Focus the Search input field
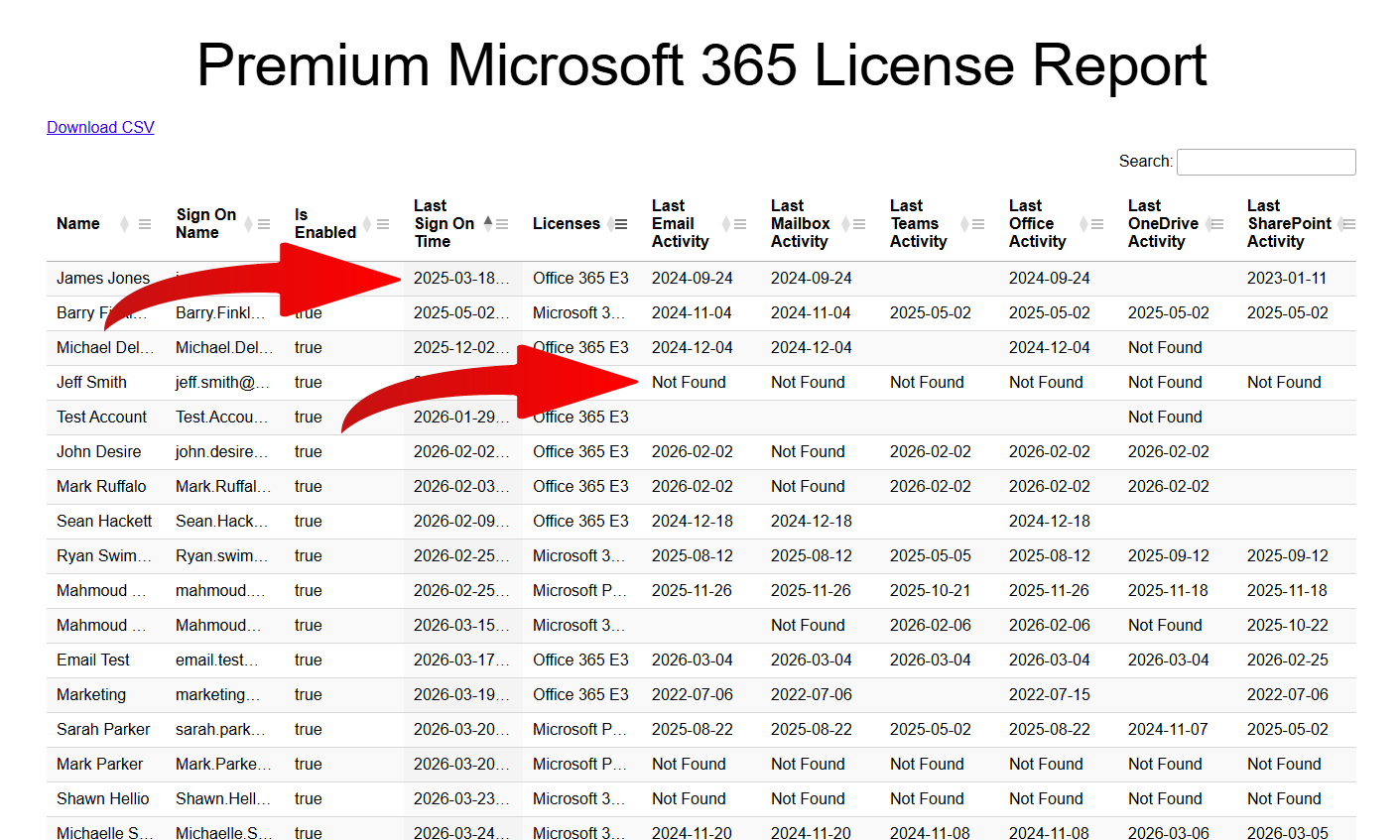This screenshot has height=840, width=1400. coord(1266,162)
